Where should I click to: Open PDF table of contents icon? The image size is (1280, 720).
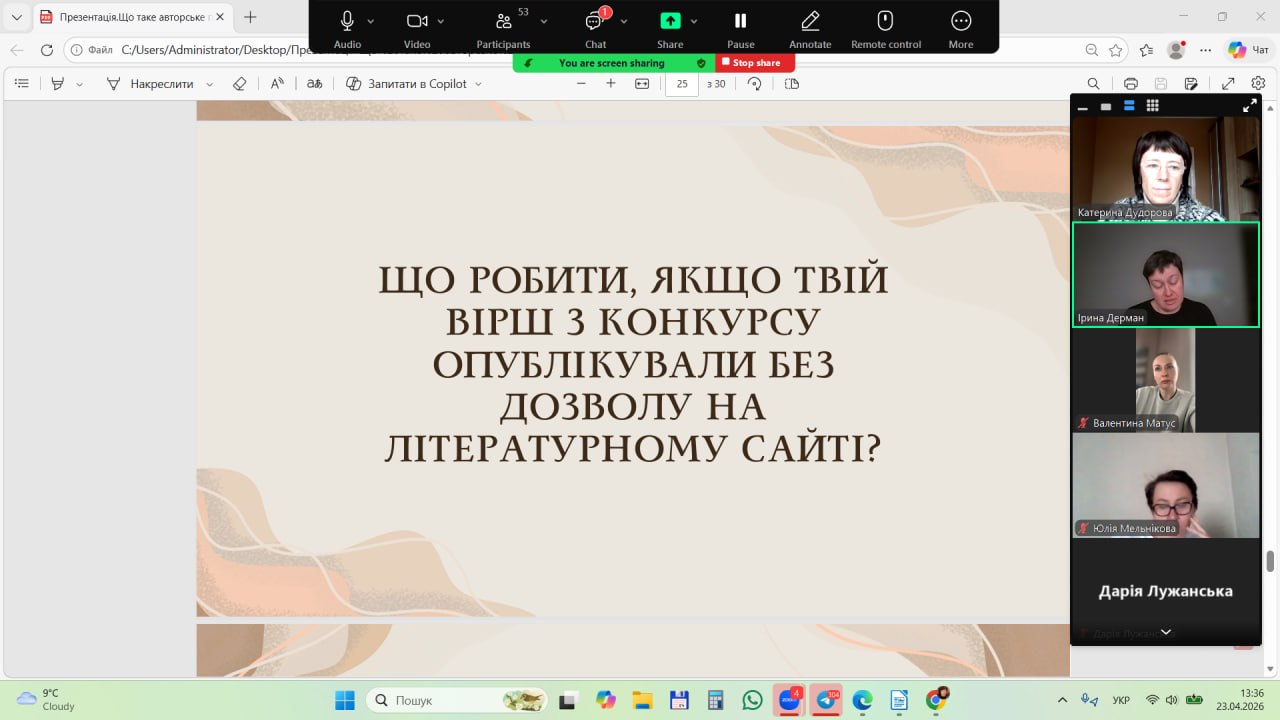point(21,84)
